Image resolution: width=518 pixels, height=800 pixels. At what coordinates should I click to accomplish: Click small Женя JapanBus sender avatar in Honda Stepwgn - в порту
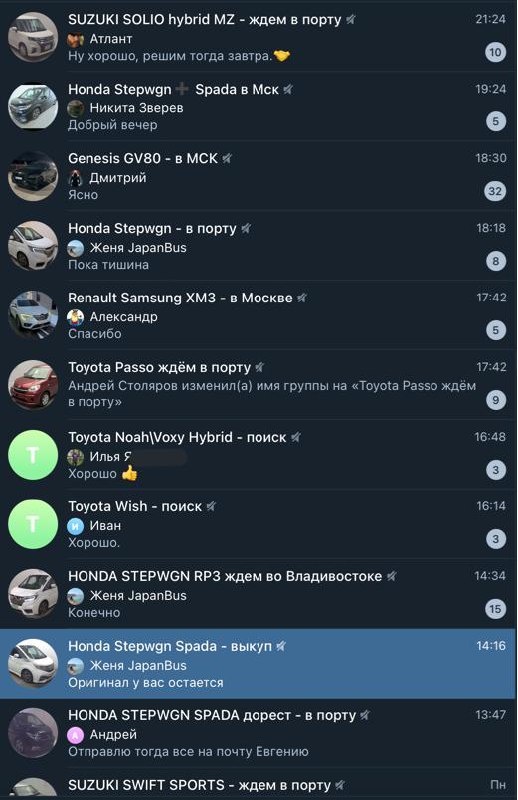[x=76, y=248]
